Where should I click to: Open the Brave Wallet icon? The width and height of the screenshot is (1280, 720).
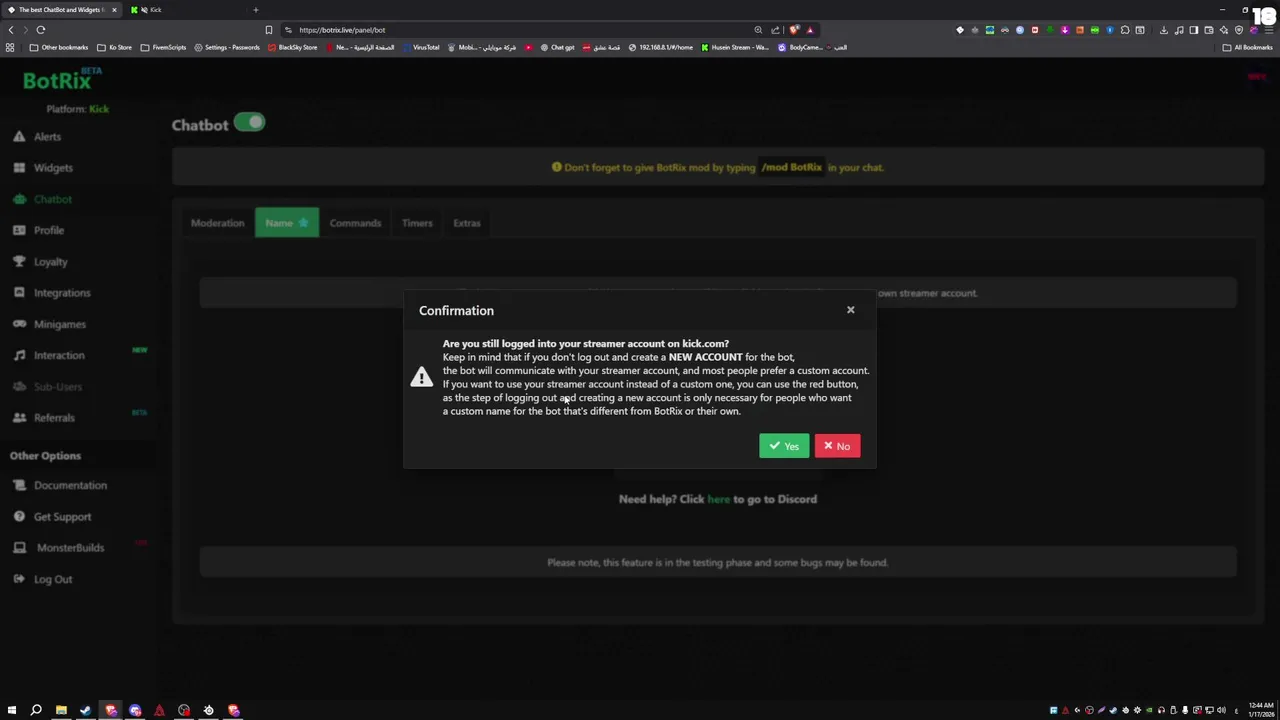coord(1209,30)
